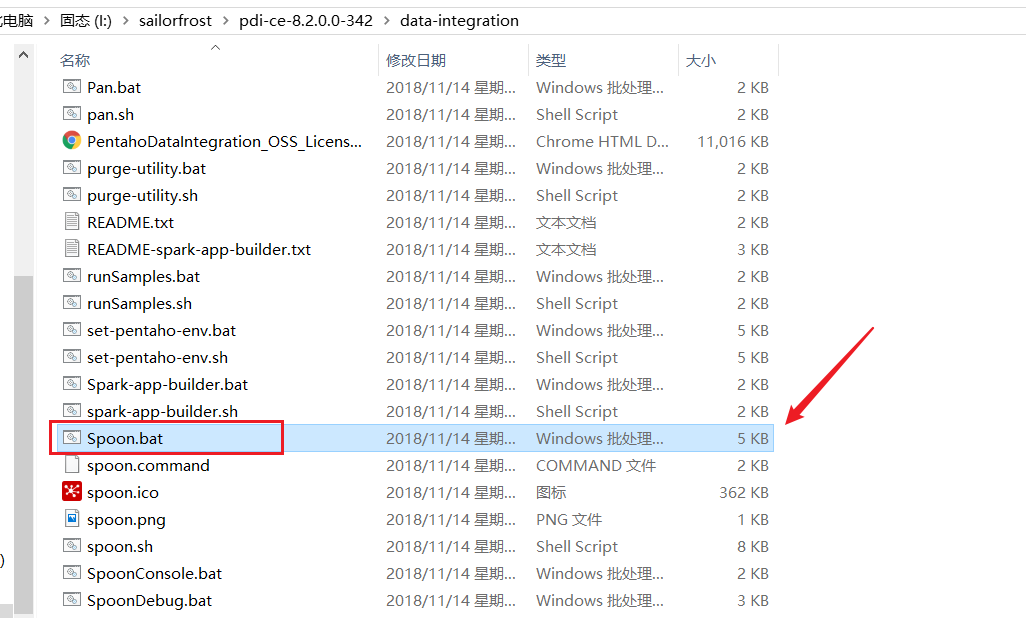Click the pan.sh file icon

pyautogui.click(x=71, y=113)
